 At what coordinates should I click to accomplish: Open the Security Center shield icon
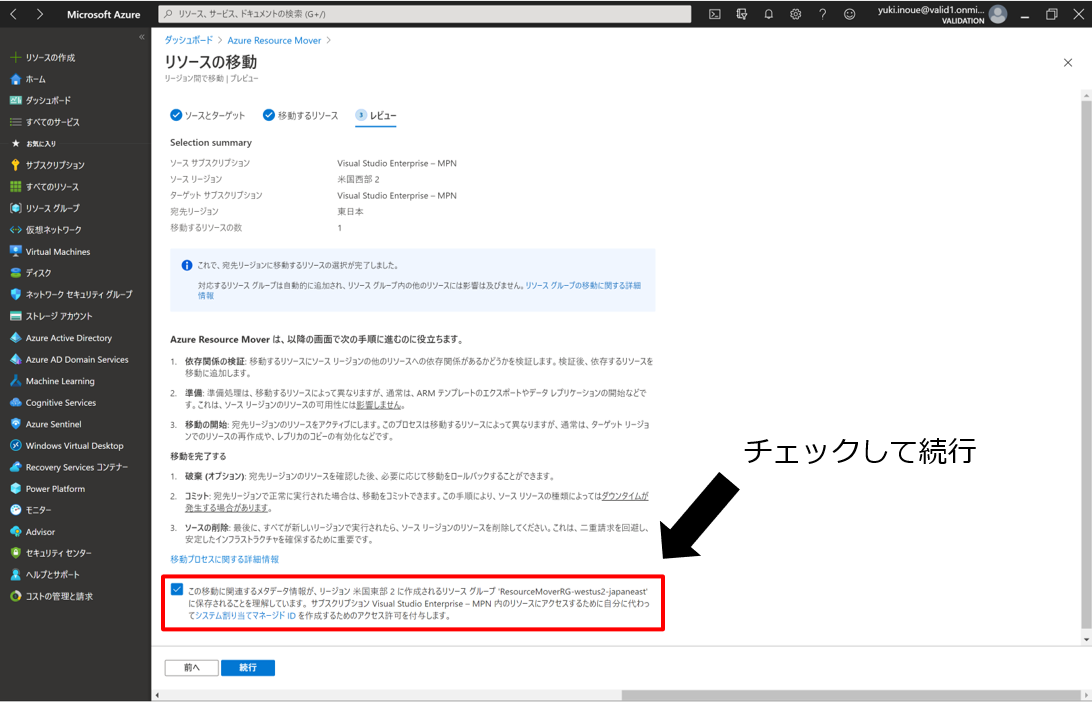(x=15, y=553)
